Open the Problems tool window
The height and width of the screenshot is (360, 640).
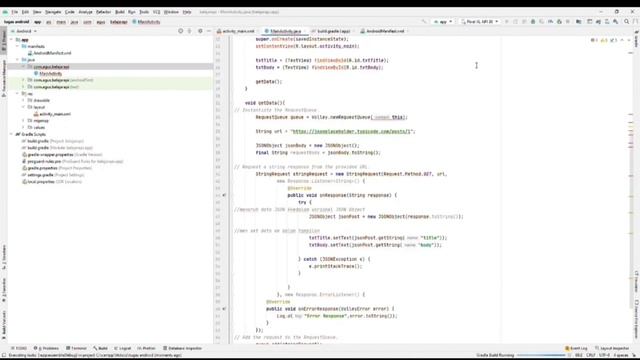tap(46, 348)
